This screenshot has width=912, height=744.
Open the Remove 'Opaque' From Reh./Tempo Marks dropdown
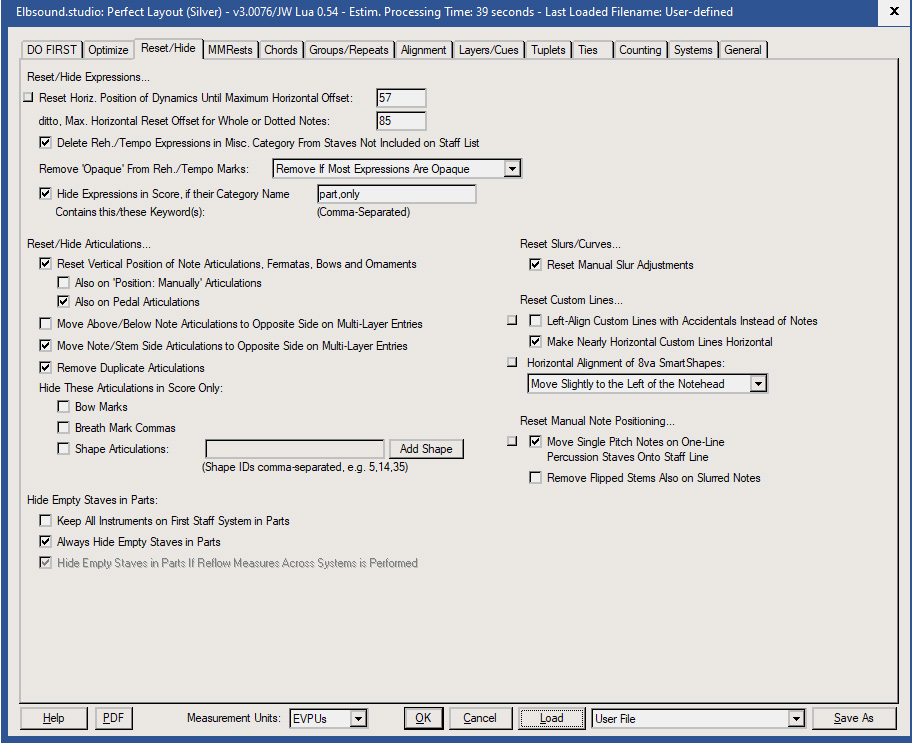click(x=512, y=168)
